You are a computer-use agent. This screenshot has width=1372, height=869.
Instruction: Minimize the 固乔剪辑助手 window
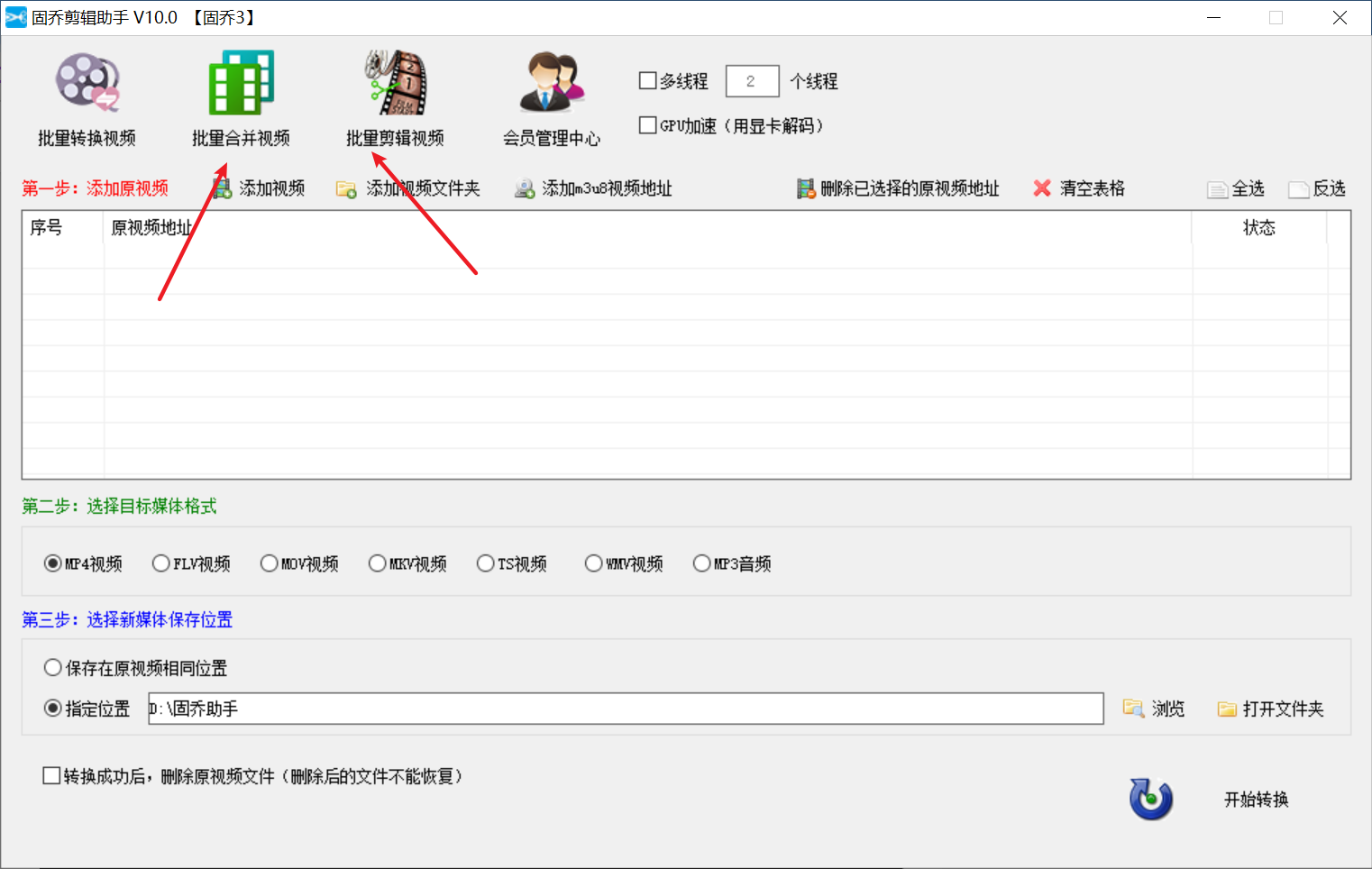click(x=1213, y=17)
